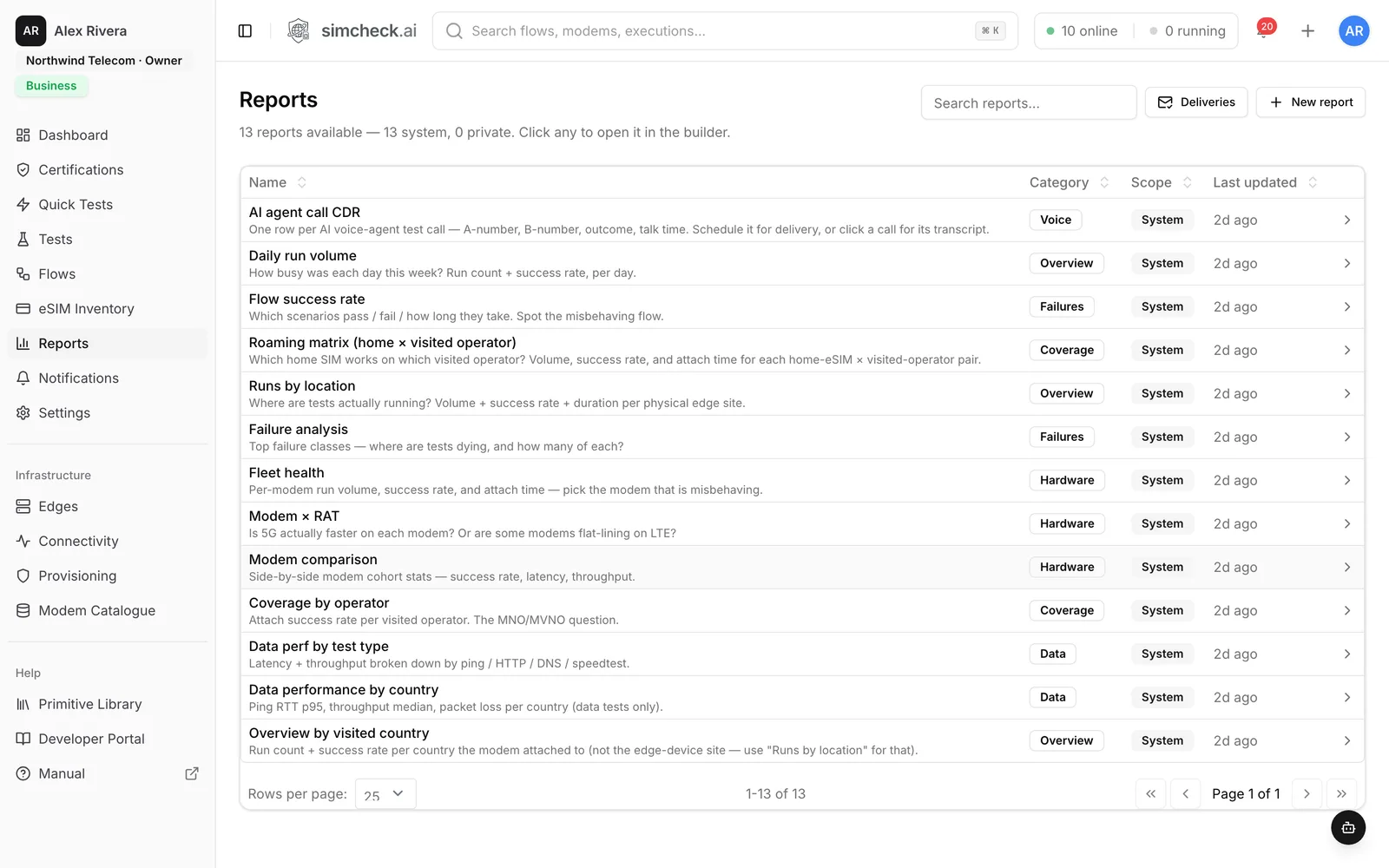Click the Settings gear sidebar icon

click(23, 413)
